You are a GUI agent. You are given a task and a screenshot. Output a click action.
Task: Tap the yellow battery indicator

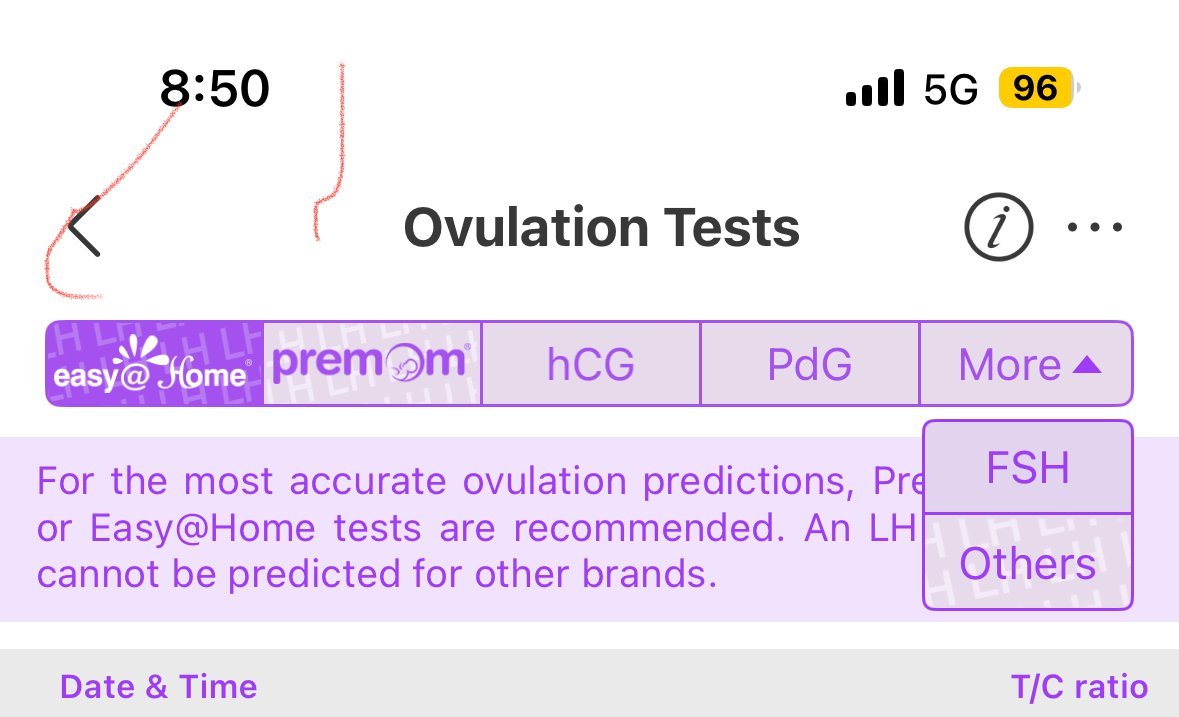pyautogui.click(x=1035, y=89)
